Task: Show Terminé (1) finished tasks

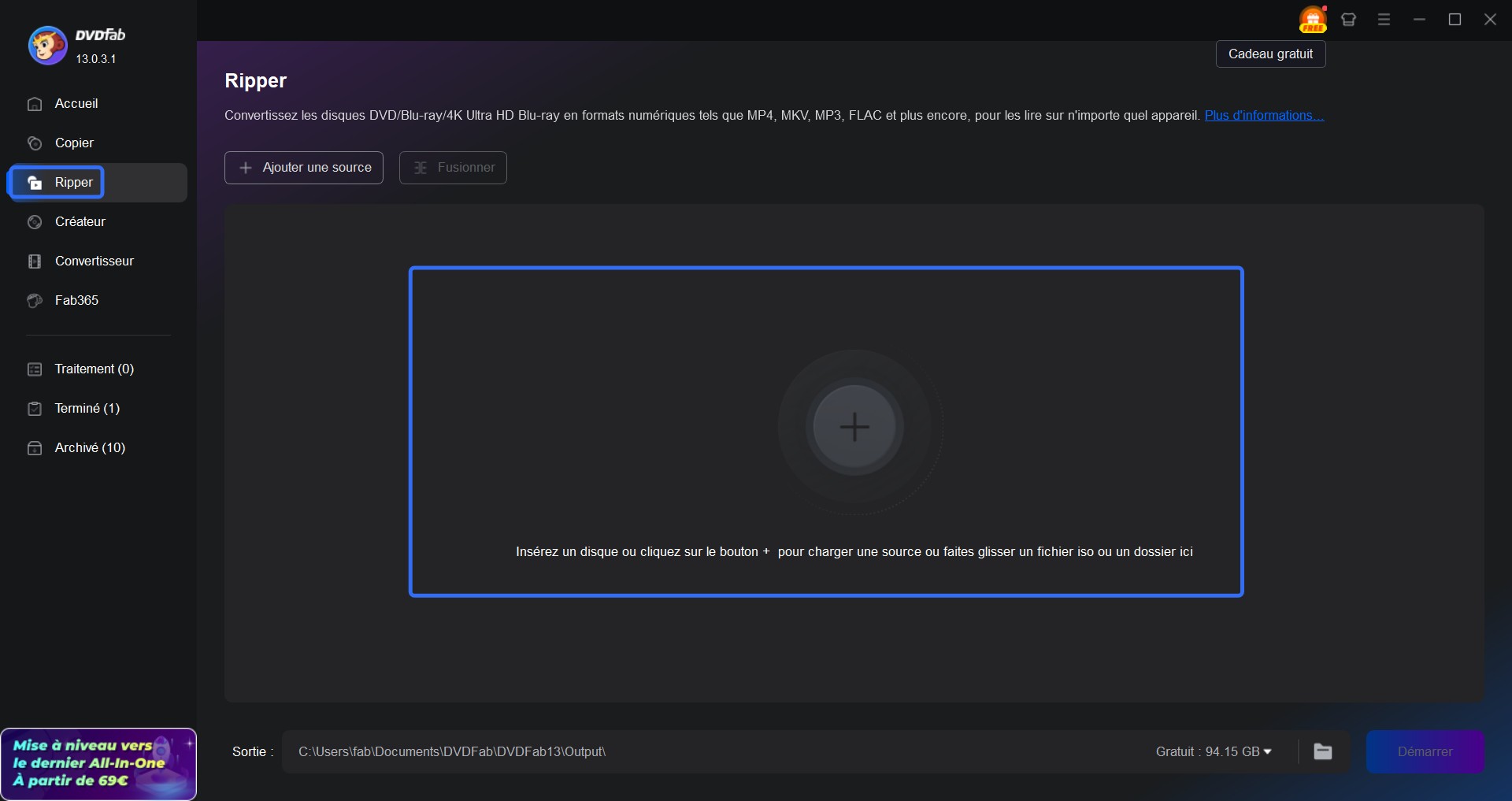Action: tap(98, 409)
